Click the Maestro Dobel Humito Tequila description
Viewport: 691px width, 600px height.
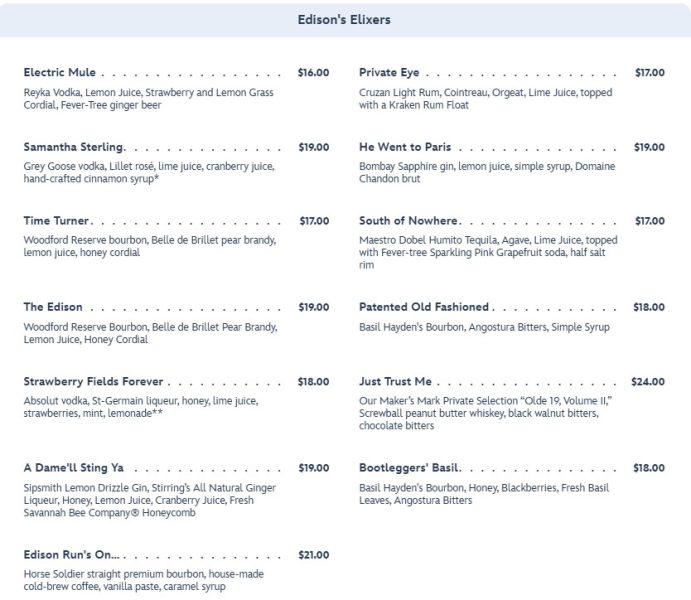[x=487, y=252]
